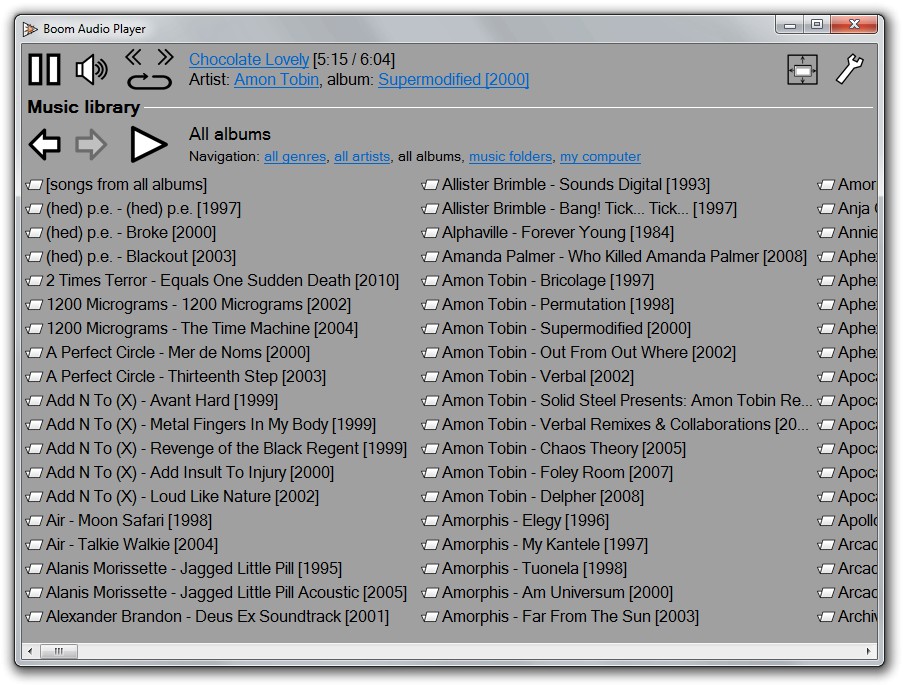Navigate to music folders

click(x=510, y=156)
